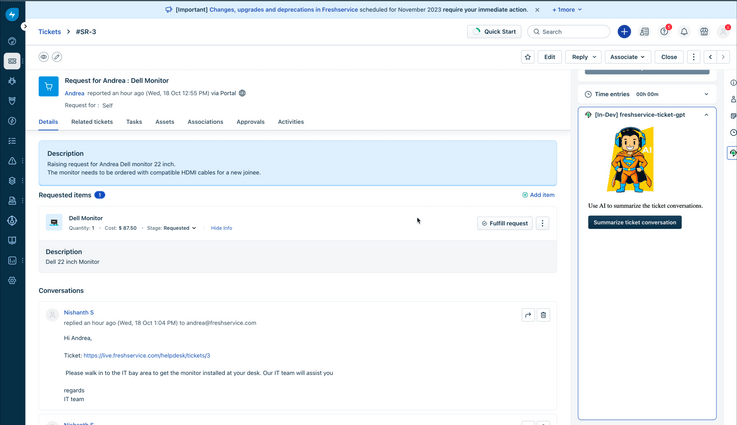Open the Alerts triangle icon in sidebar
737x425 pixels.
pos(12,161)
